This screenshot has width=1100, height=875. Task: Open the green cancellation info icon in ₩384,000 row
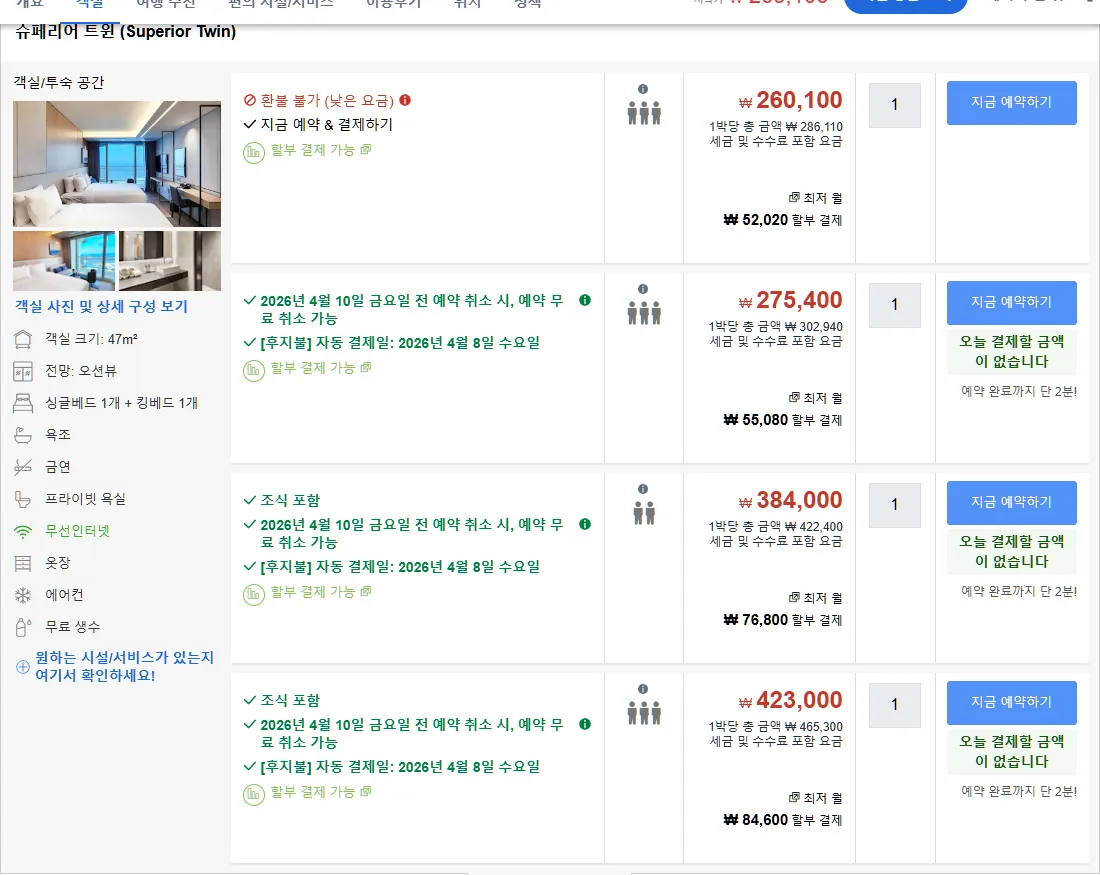click(x=585, y=524)
